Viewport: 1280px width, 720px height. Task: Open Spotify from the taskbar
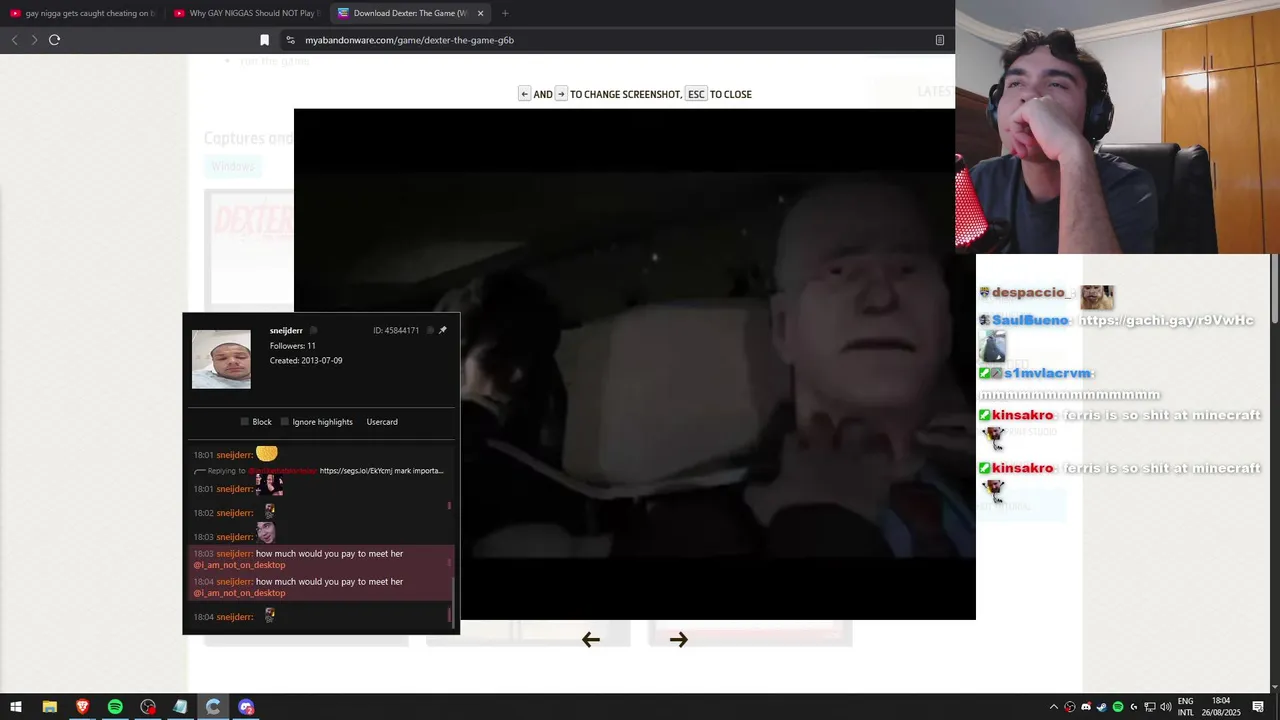(115, 707)
